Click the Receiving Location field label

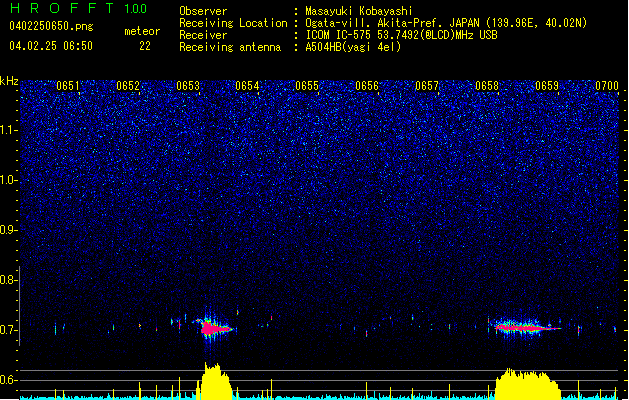[233, 23]
